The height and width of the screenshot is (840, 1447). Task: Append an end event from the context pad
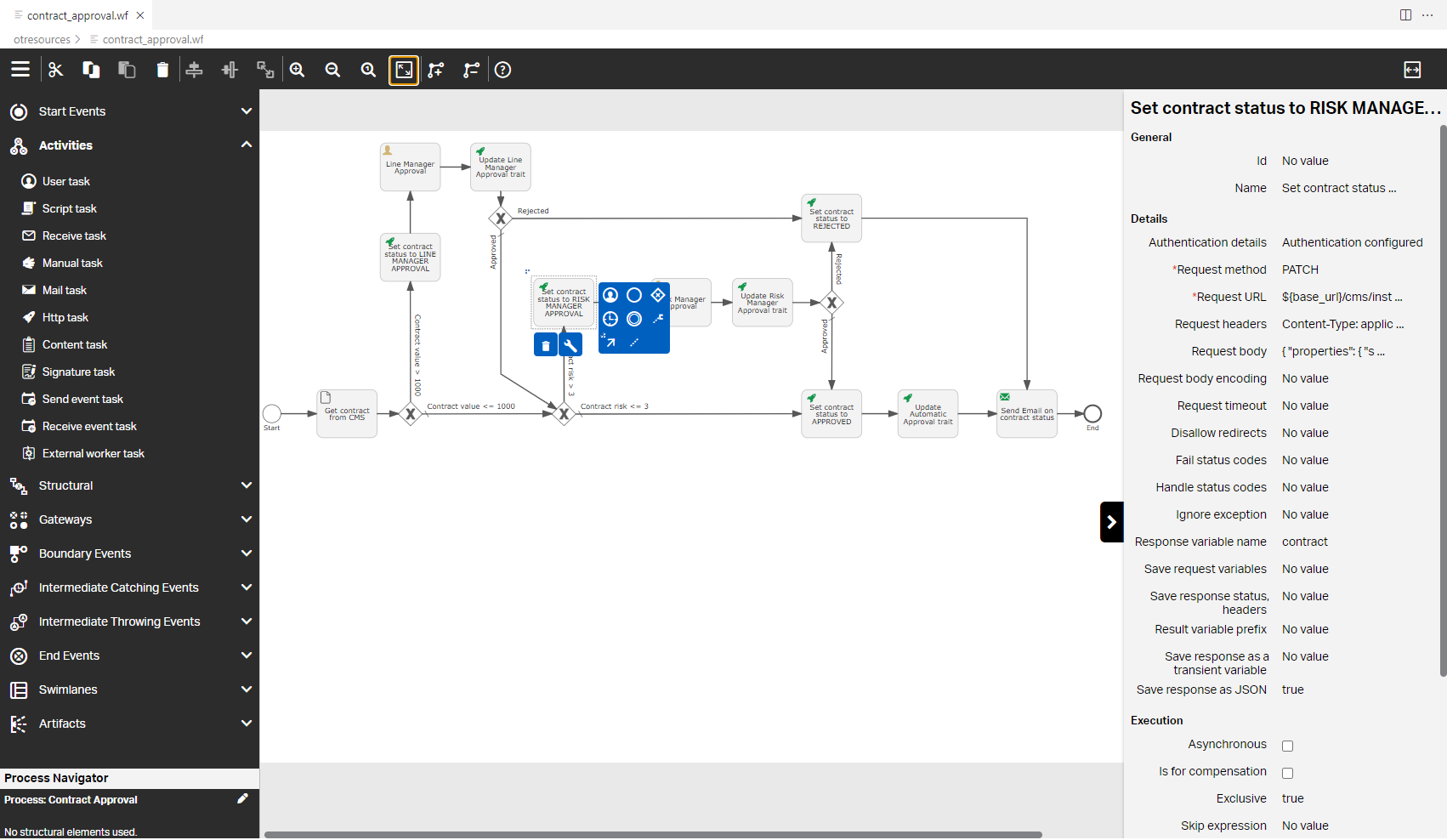click(634, 295)
